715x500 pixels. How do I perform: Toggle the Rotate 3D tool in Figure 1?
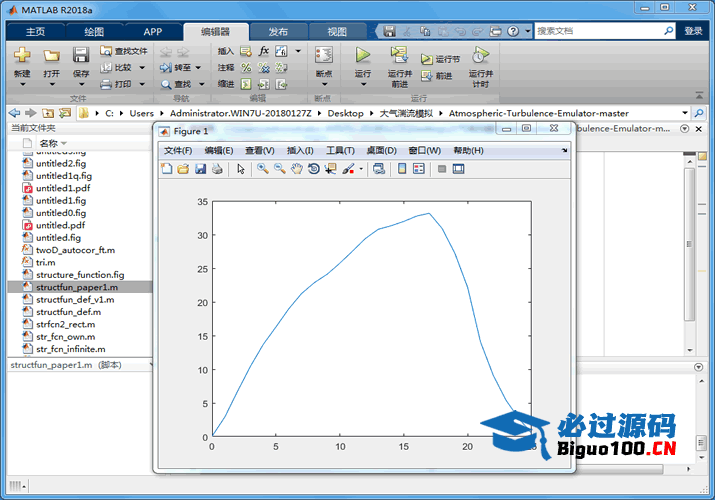coord(314,169)
